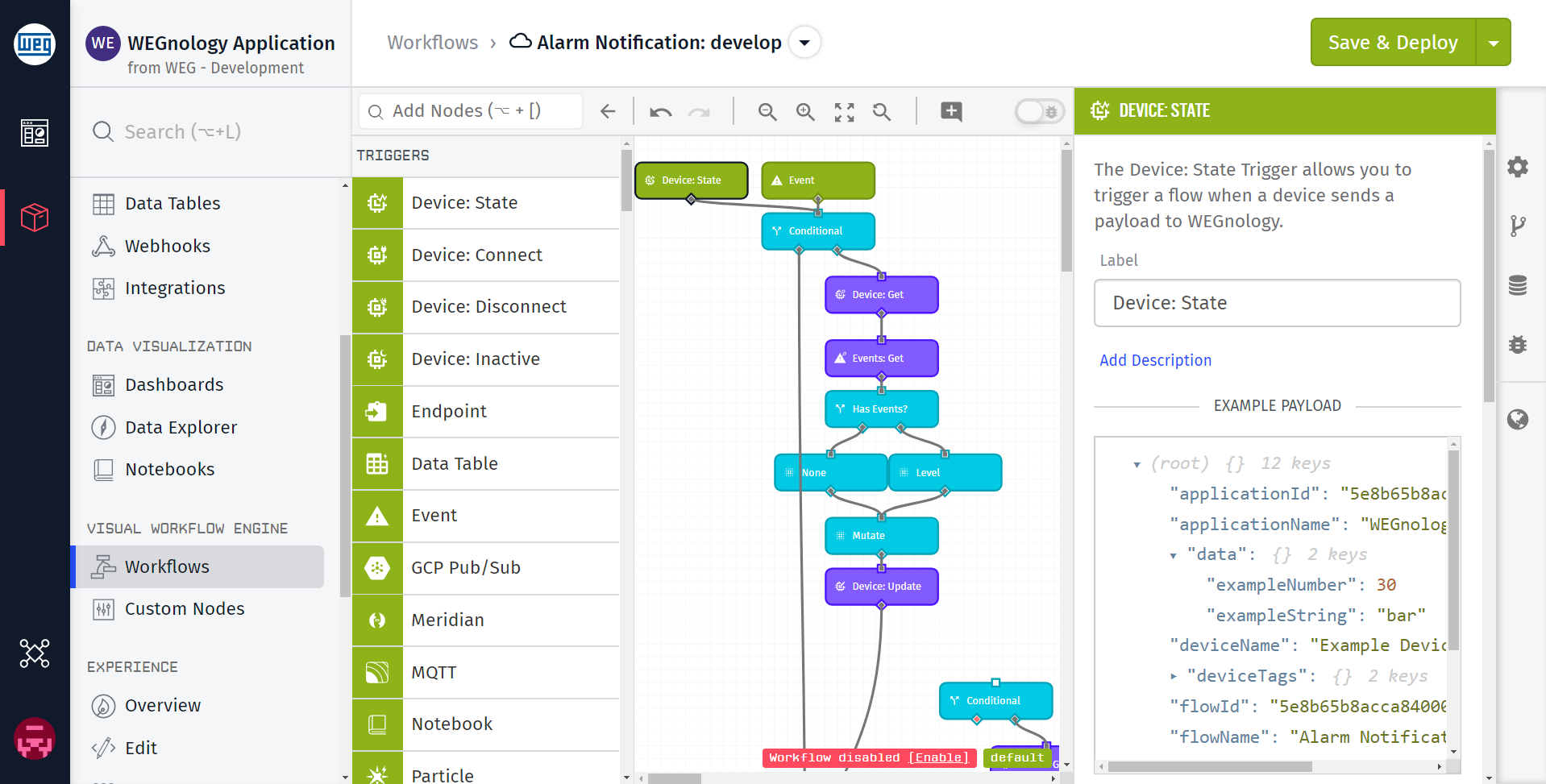The height and width of the screenshot is (784, 1546).
Task: Open Data Tables in sidebar
Action: 172,204
